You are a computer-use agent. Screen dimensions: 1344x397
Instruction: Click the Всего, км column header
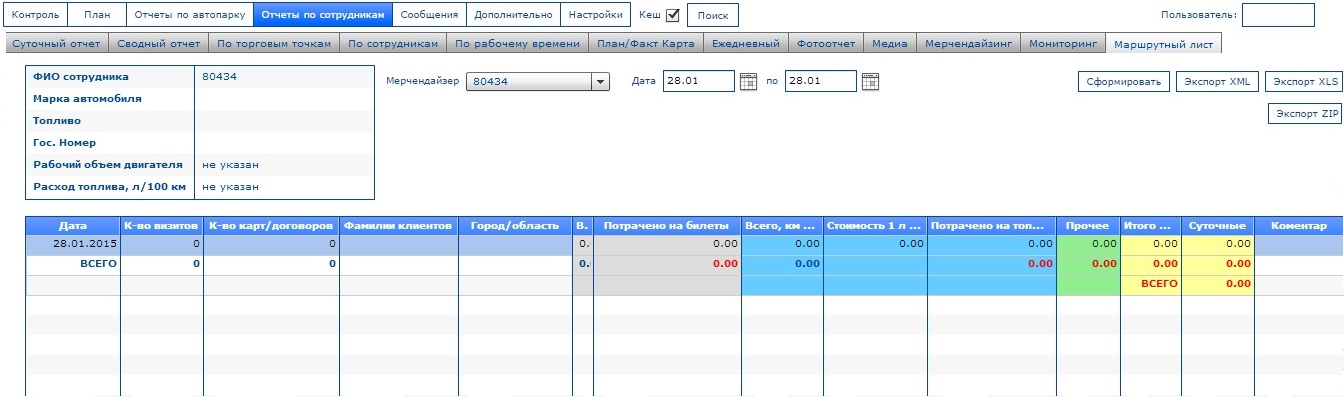782,226
